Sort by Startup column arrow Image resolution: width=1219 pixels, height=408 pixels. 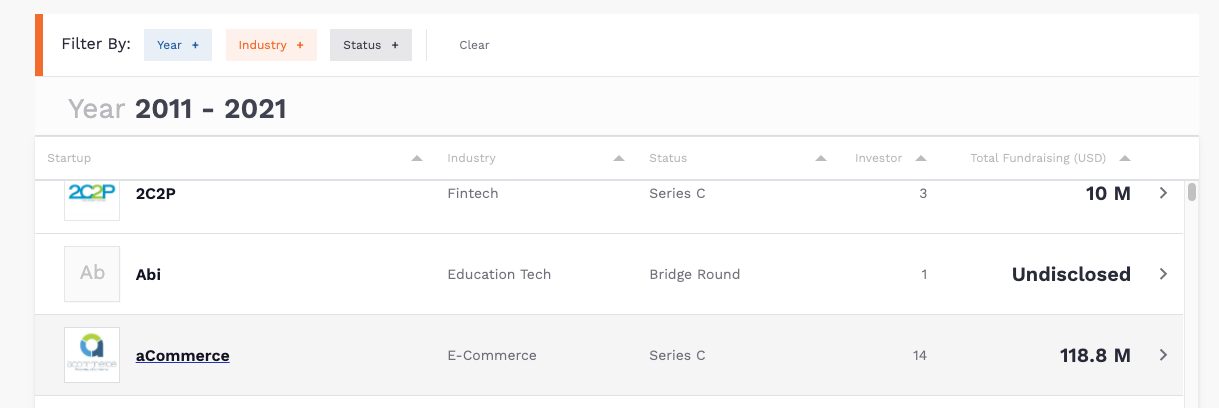tap(417, 159)
